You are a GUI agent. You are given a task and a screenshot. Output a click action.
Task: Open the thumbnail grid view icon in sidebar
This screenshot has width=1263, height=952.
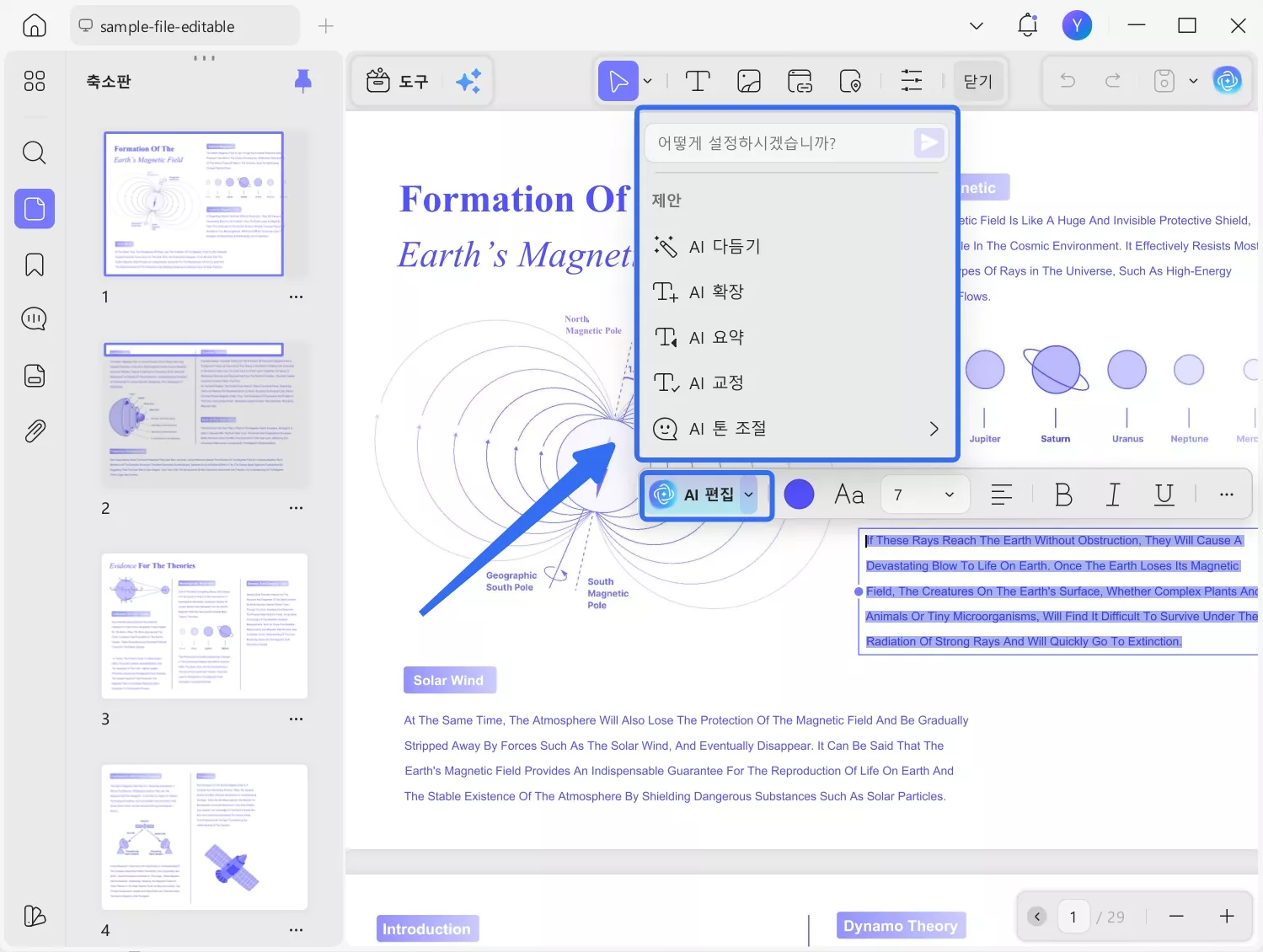[35, 81]
